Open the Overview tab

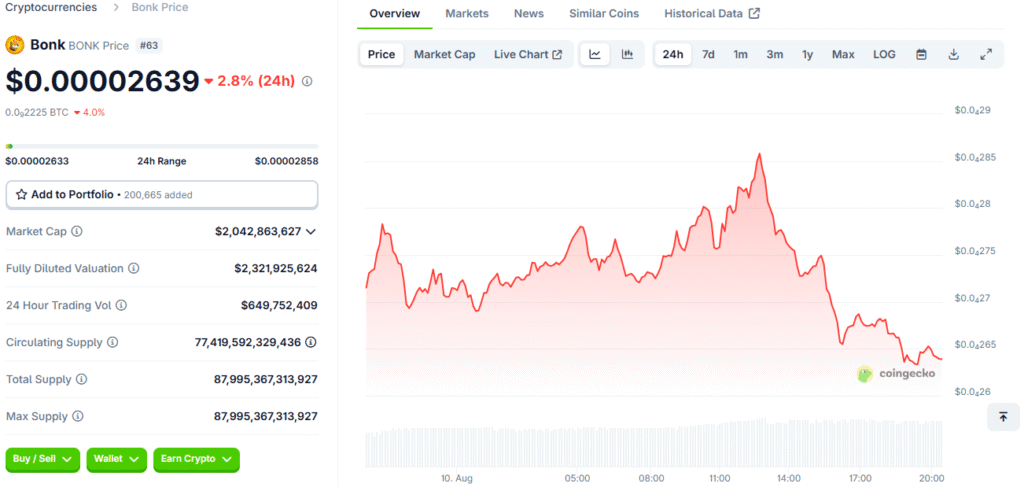point(394,14)
